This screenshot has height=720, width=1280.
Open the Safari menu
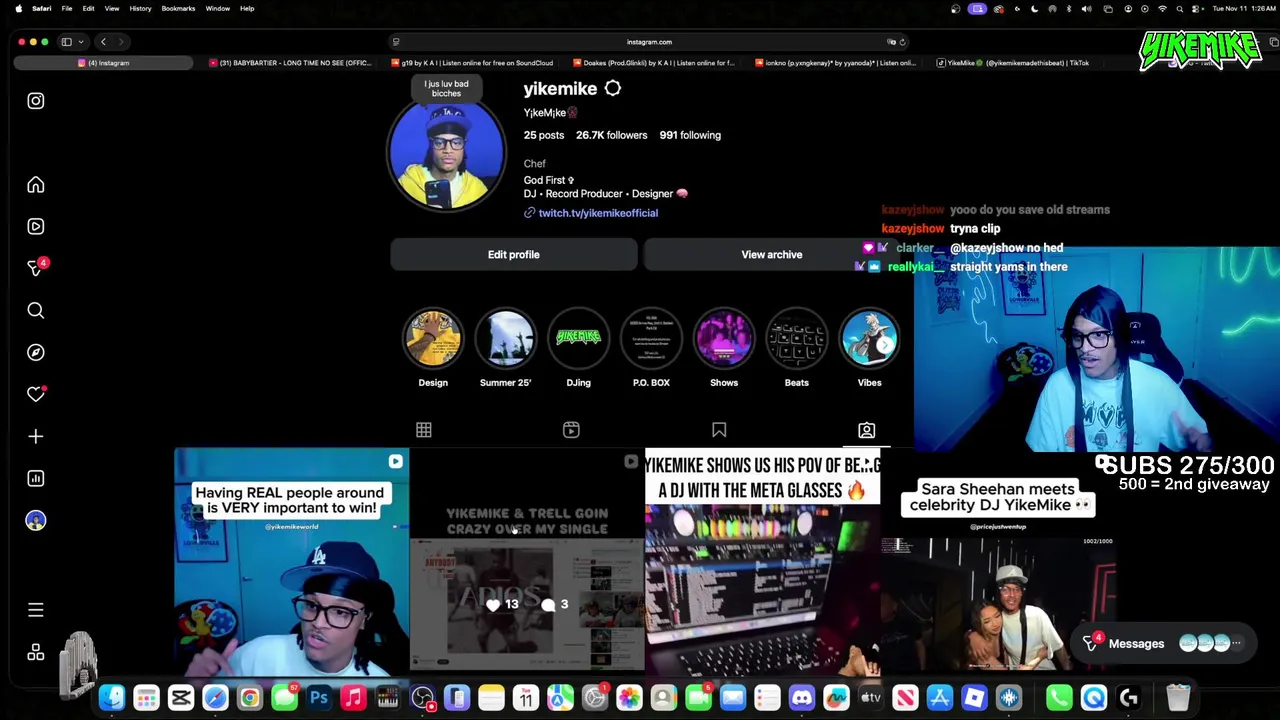(x=41, y=8)
